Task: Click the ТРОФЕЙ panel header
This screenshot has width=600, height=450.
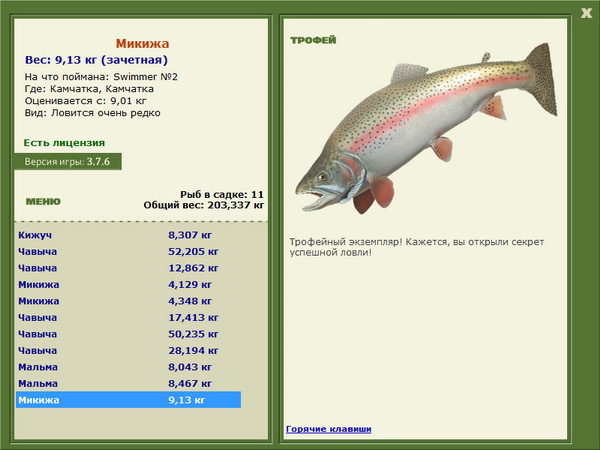Action: tap(312, 40)
